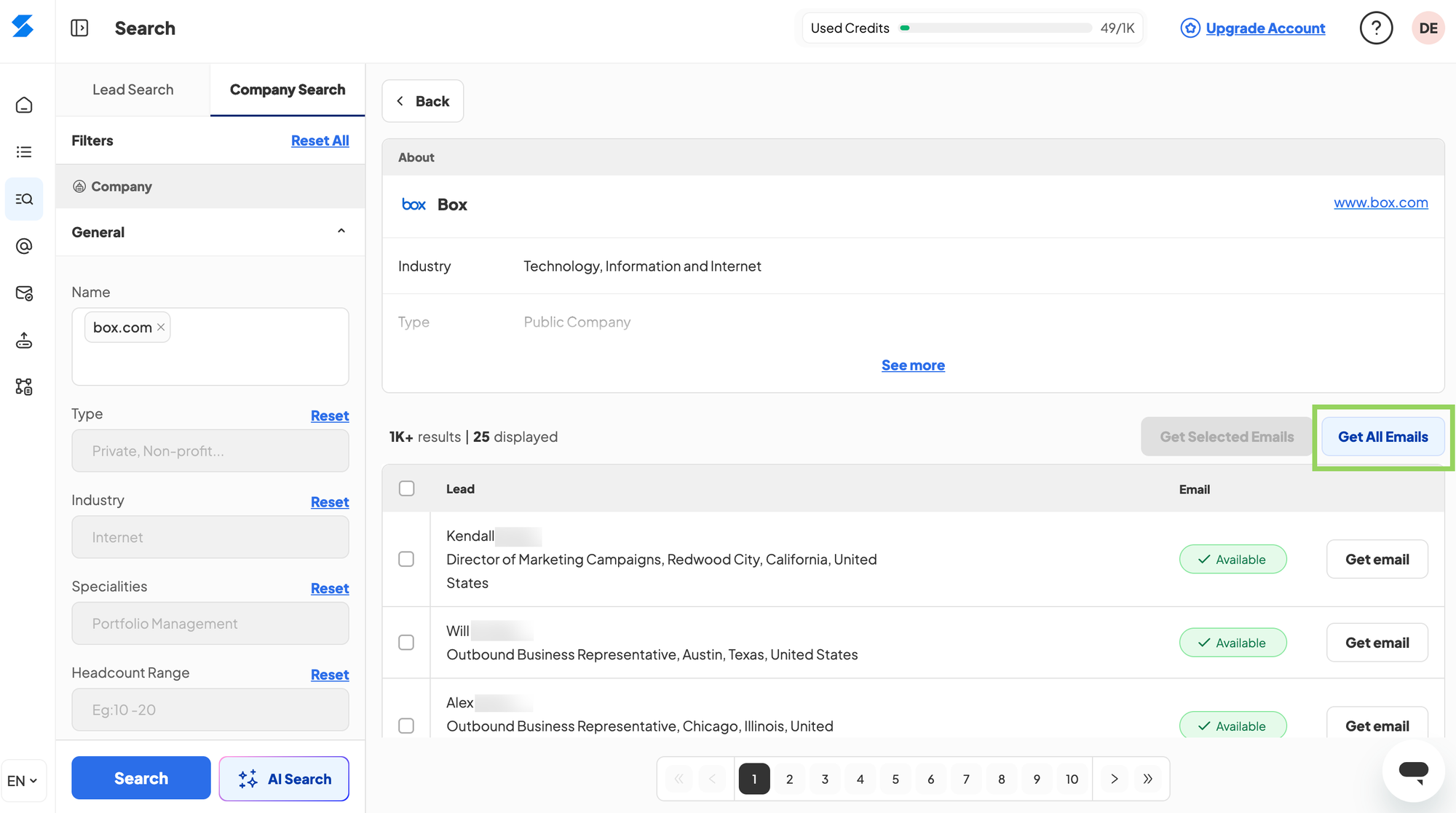
Task: Open the Home icon in sidebar
Action: pyautogui.click(x=24, y=105)
